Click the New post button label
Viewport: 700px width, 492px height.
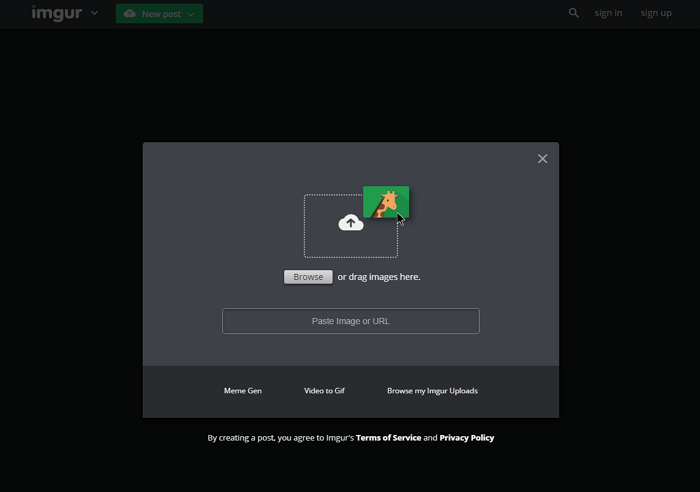click(161, 14)
